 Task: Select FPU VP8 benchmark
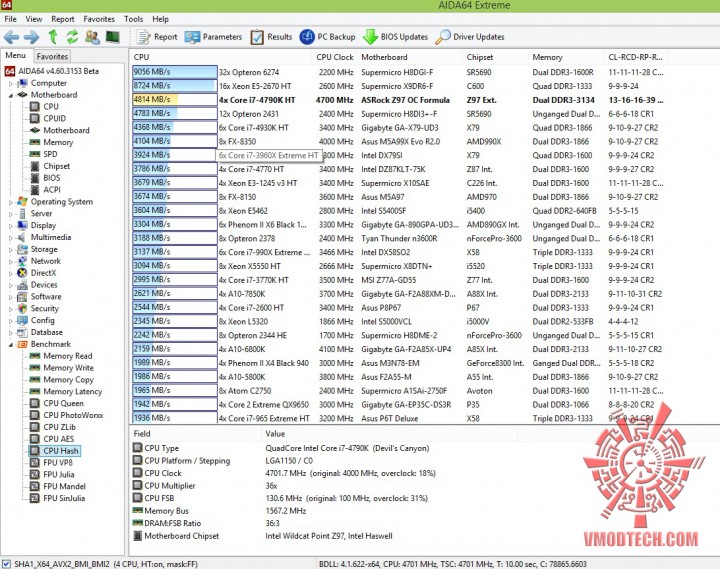51,463
